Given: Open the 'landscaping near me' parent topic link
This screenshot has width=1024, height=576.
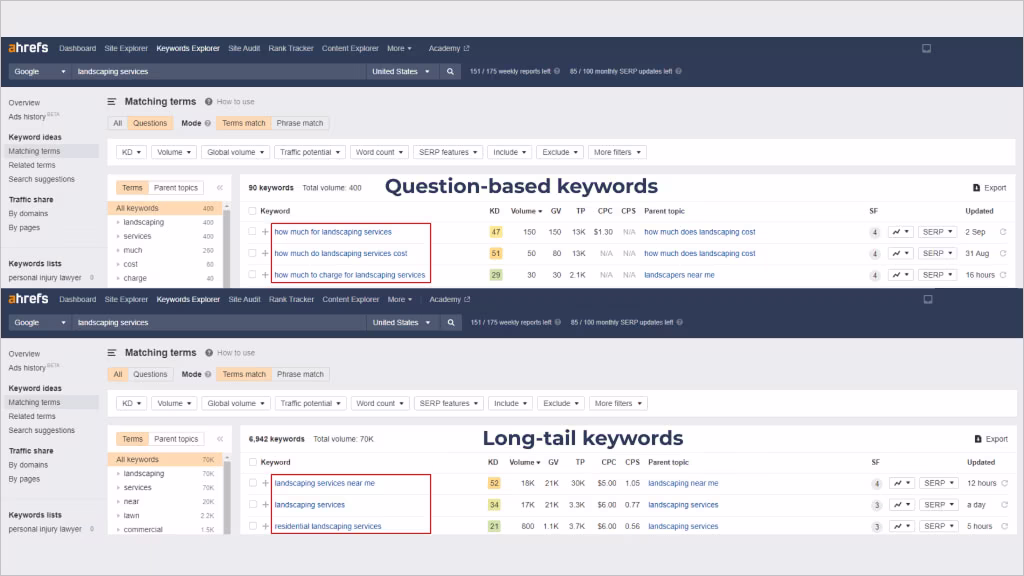Looking at the screenshot, I should click(683, 483).
